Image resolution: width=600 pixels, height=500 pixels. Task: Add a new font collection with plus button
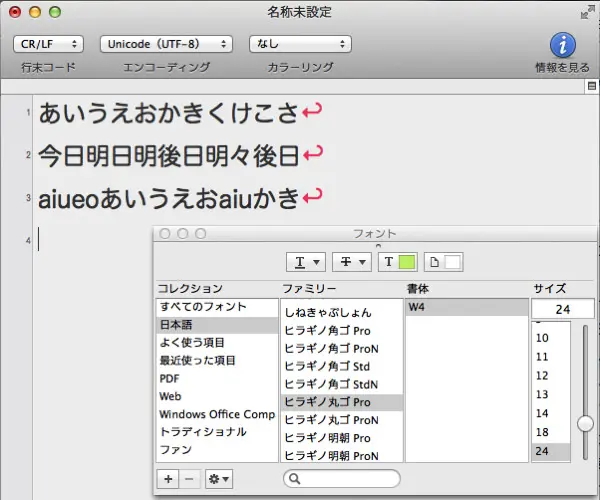[x=168, y=479]
